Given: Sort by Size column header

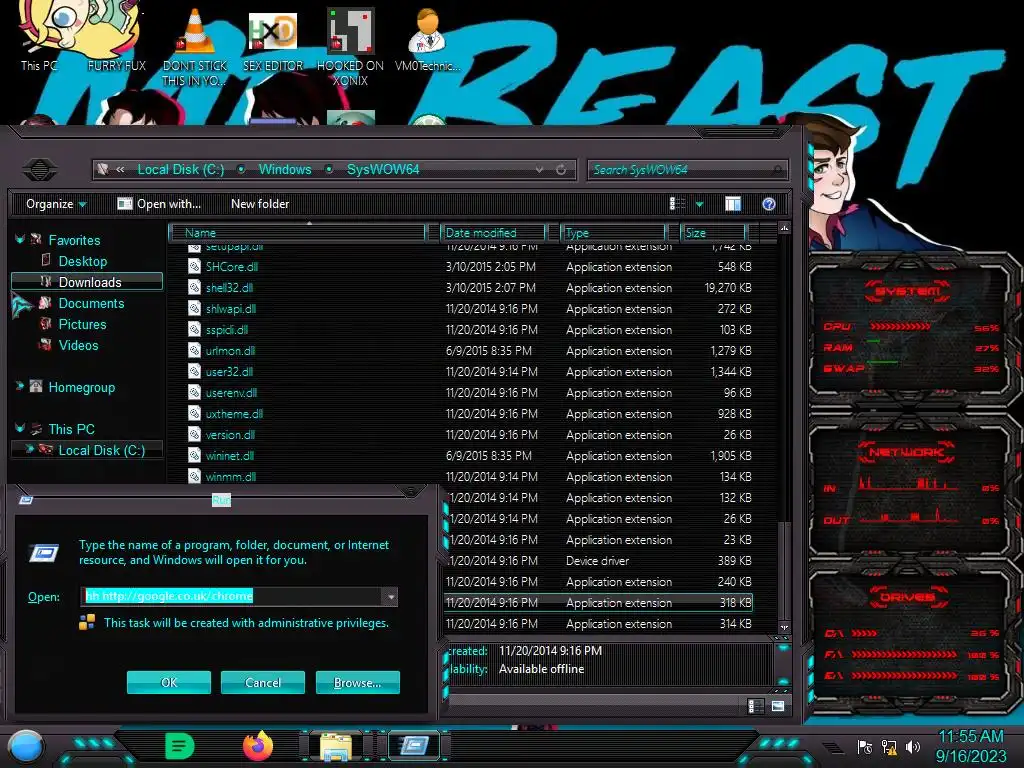Looking at the screenshot, I should click(x=713, y=233).
